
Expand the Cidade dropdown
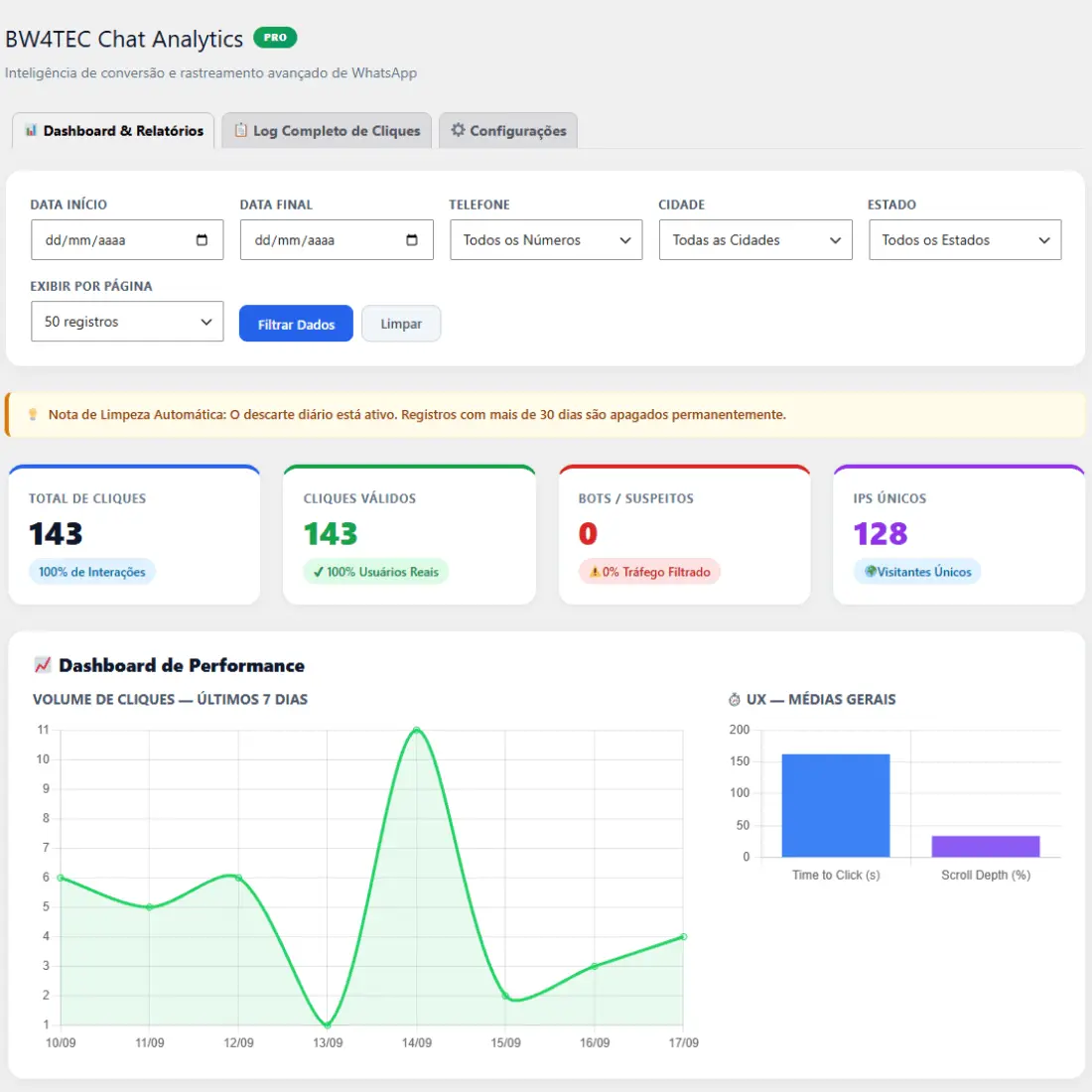click(x=755, y=240)
